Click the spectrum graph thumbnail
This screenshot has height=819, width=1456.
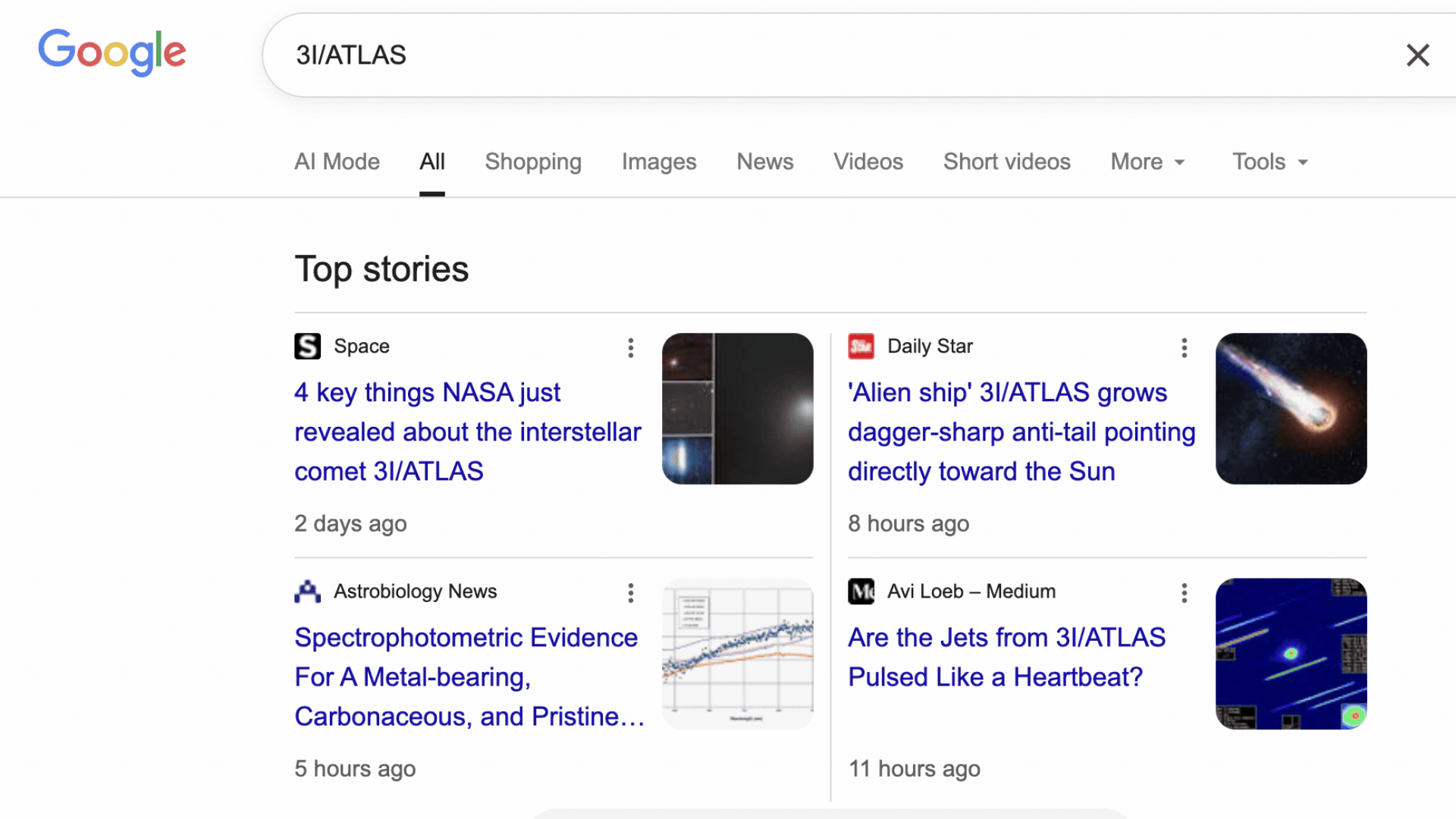pyautogui.click(x=737, y=654)
